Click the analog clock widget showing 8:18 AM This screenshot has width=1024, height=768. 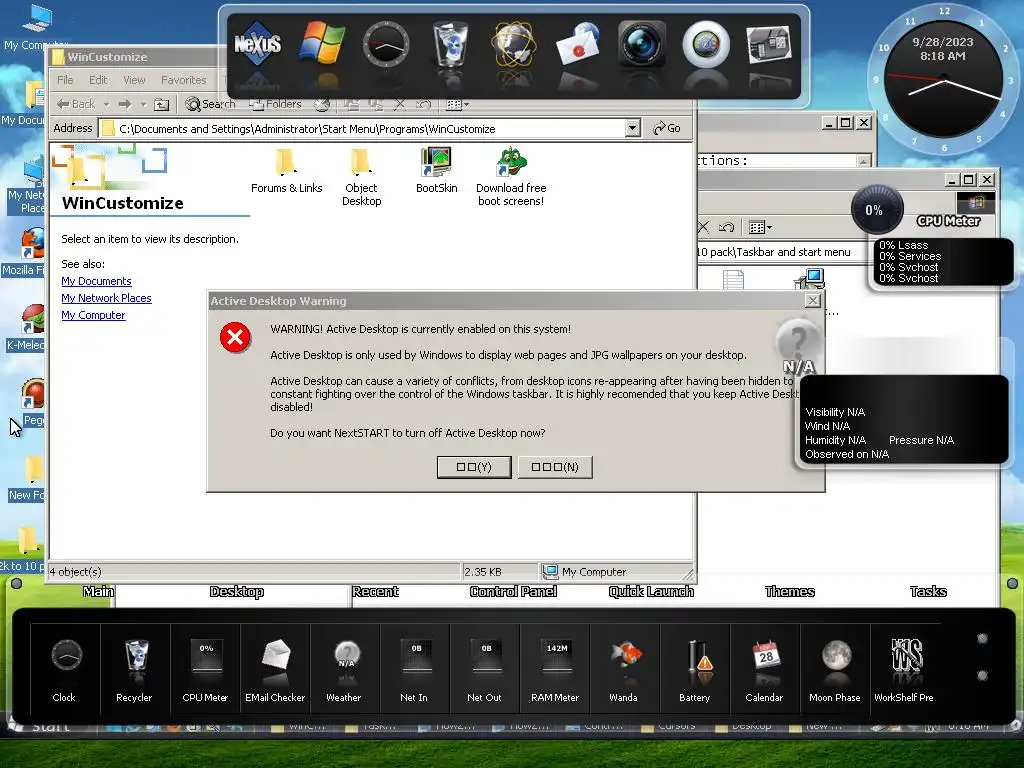coord(942,80)
